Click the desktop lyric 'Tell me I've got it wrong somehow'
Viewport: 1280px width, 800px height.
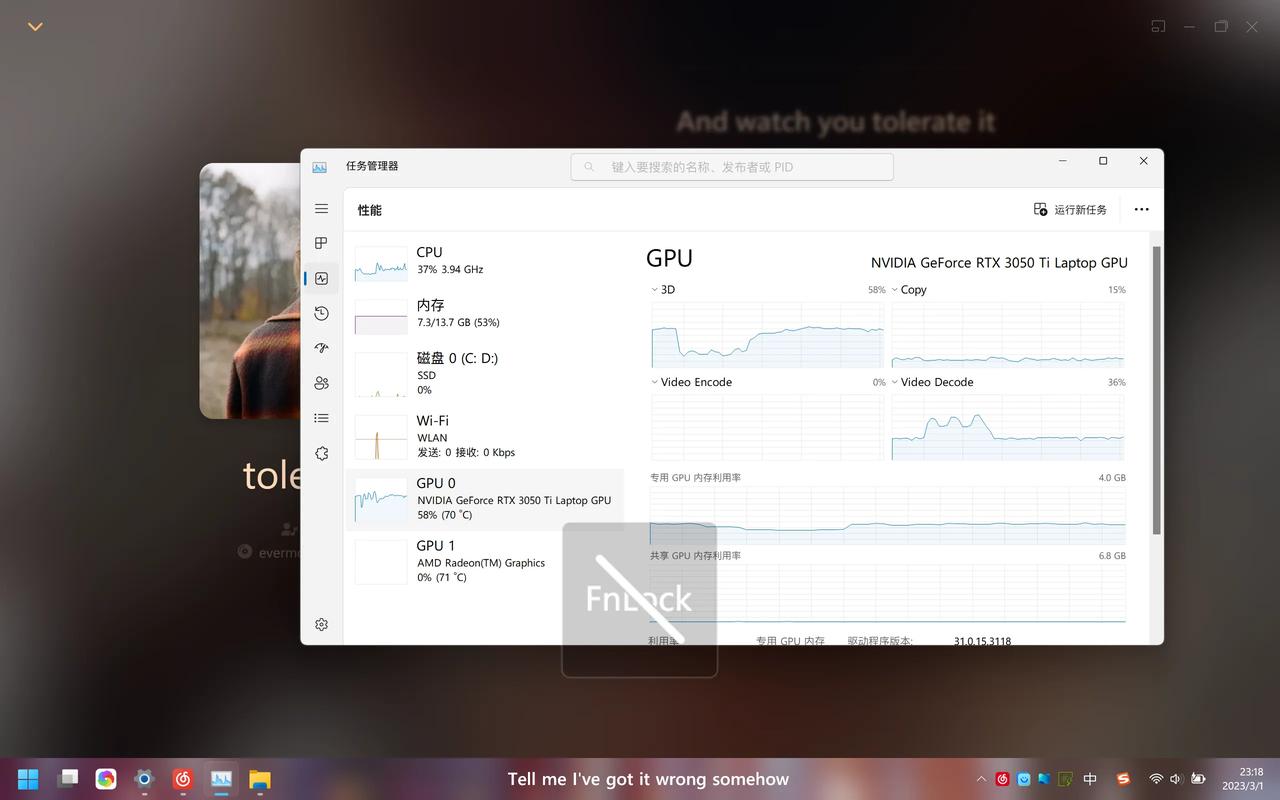[x=648, y=779]
